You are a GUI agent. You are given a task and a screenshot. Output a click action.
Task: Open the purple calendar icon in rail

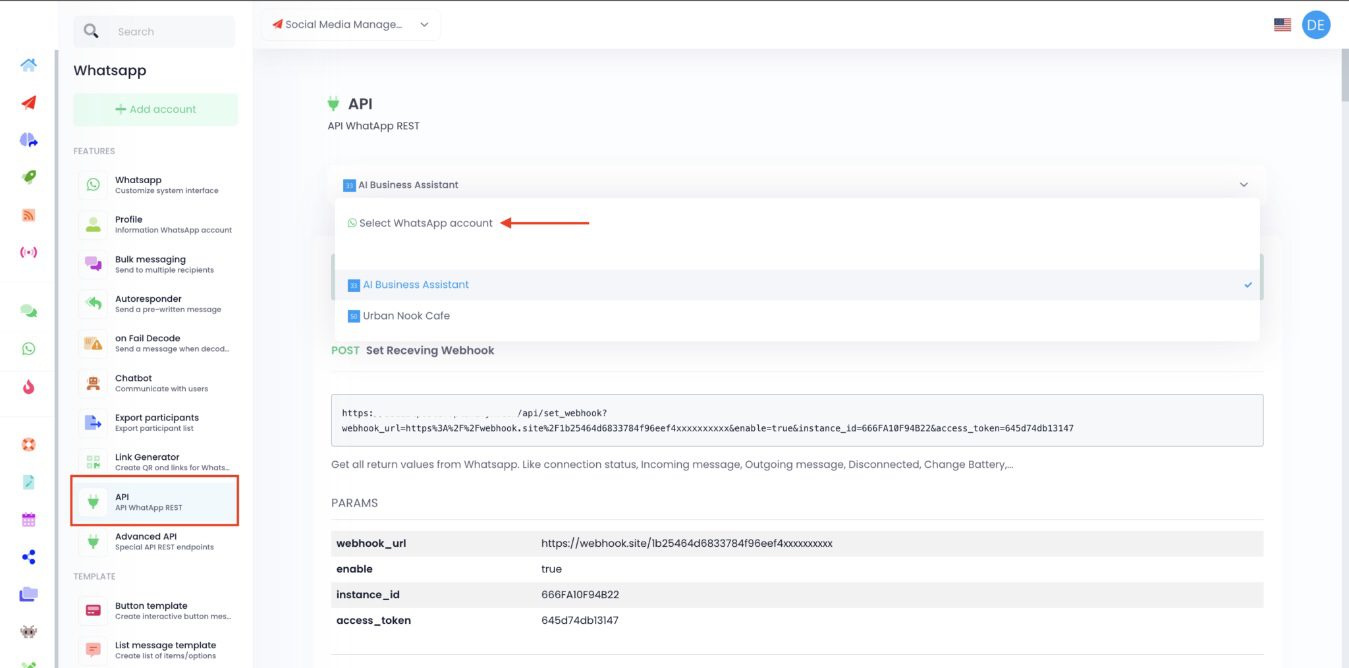click(x=28, y=520)
